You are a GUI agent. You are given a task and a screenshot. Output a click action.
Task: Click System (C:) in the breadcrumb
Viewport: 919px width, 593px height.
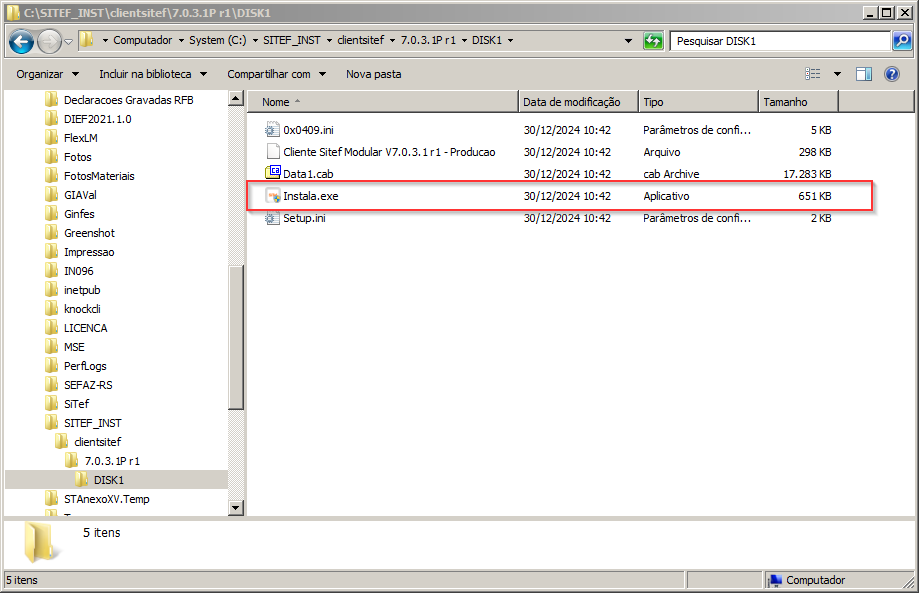[217, 40]
